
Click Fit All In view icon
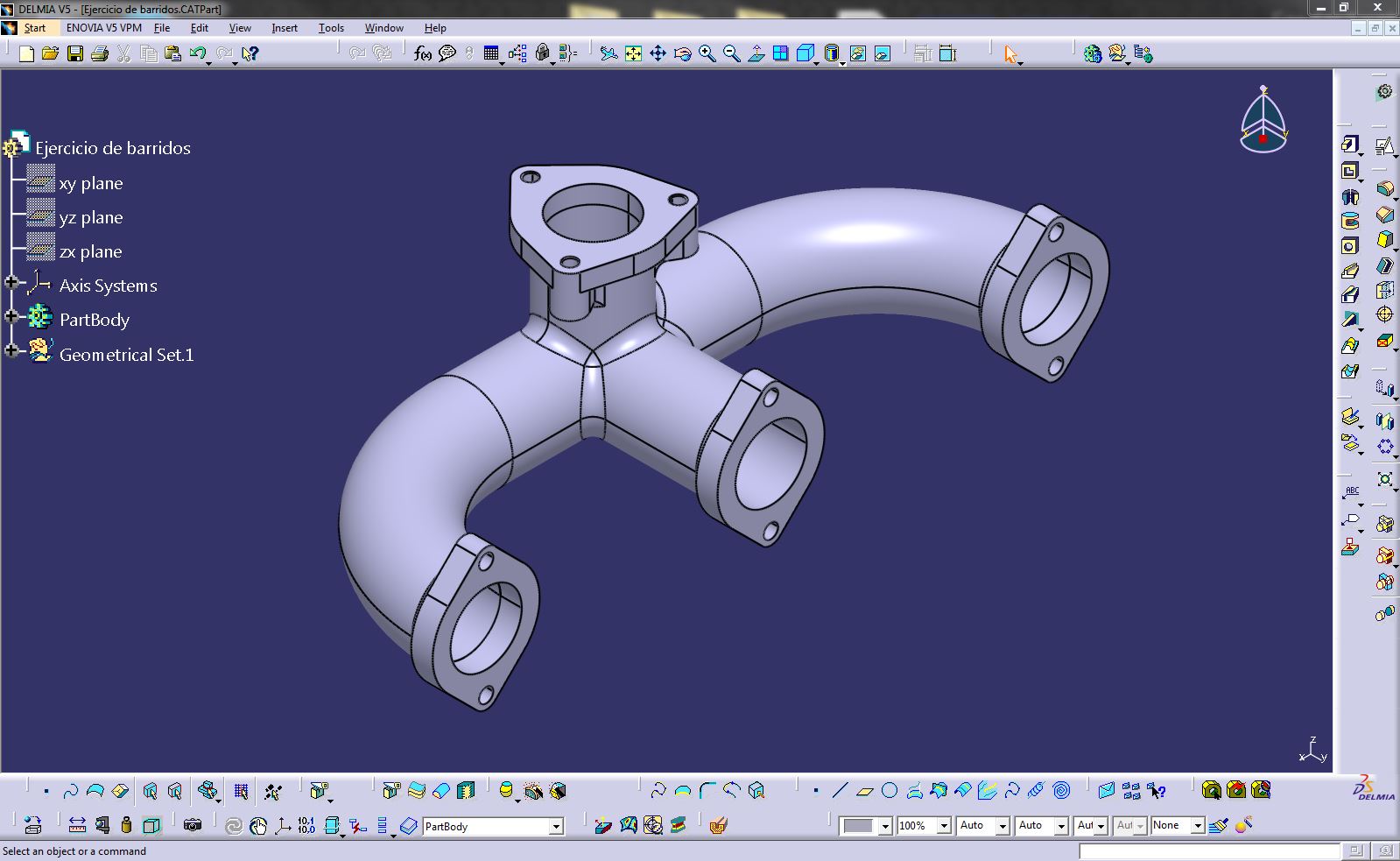coord(633,53)
